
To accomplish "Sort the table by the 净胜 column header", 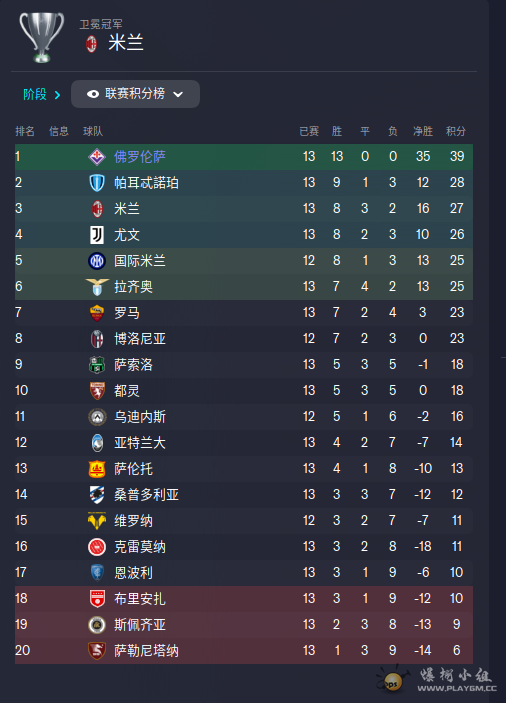I will 423,131.
